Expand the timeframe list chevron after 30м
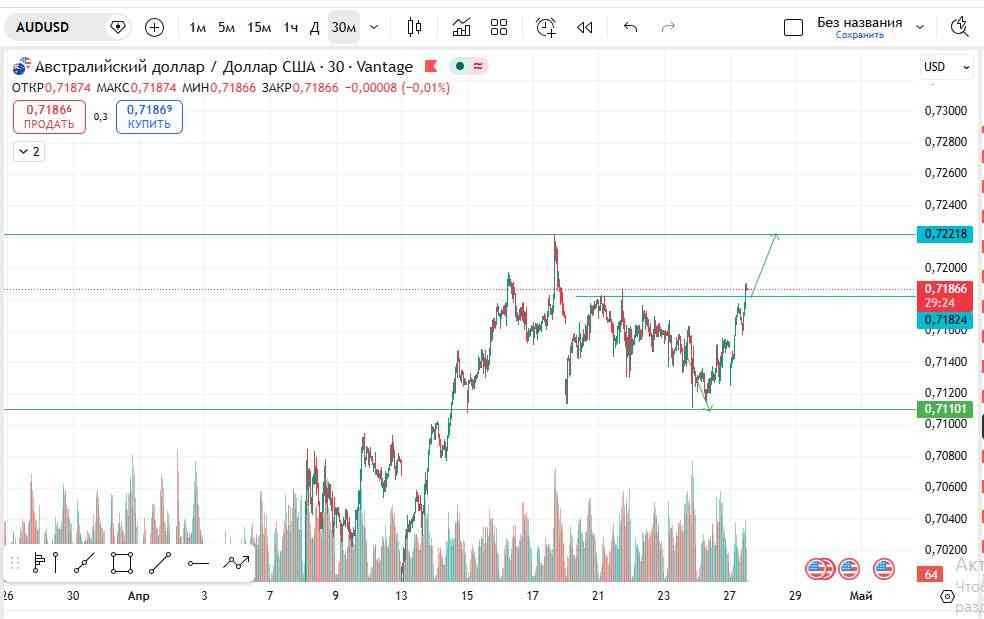Screen dimensions: 984x619 click(x=374, y=27)
